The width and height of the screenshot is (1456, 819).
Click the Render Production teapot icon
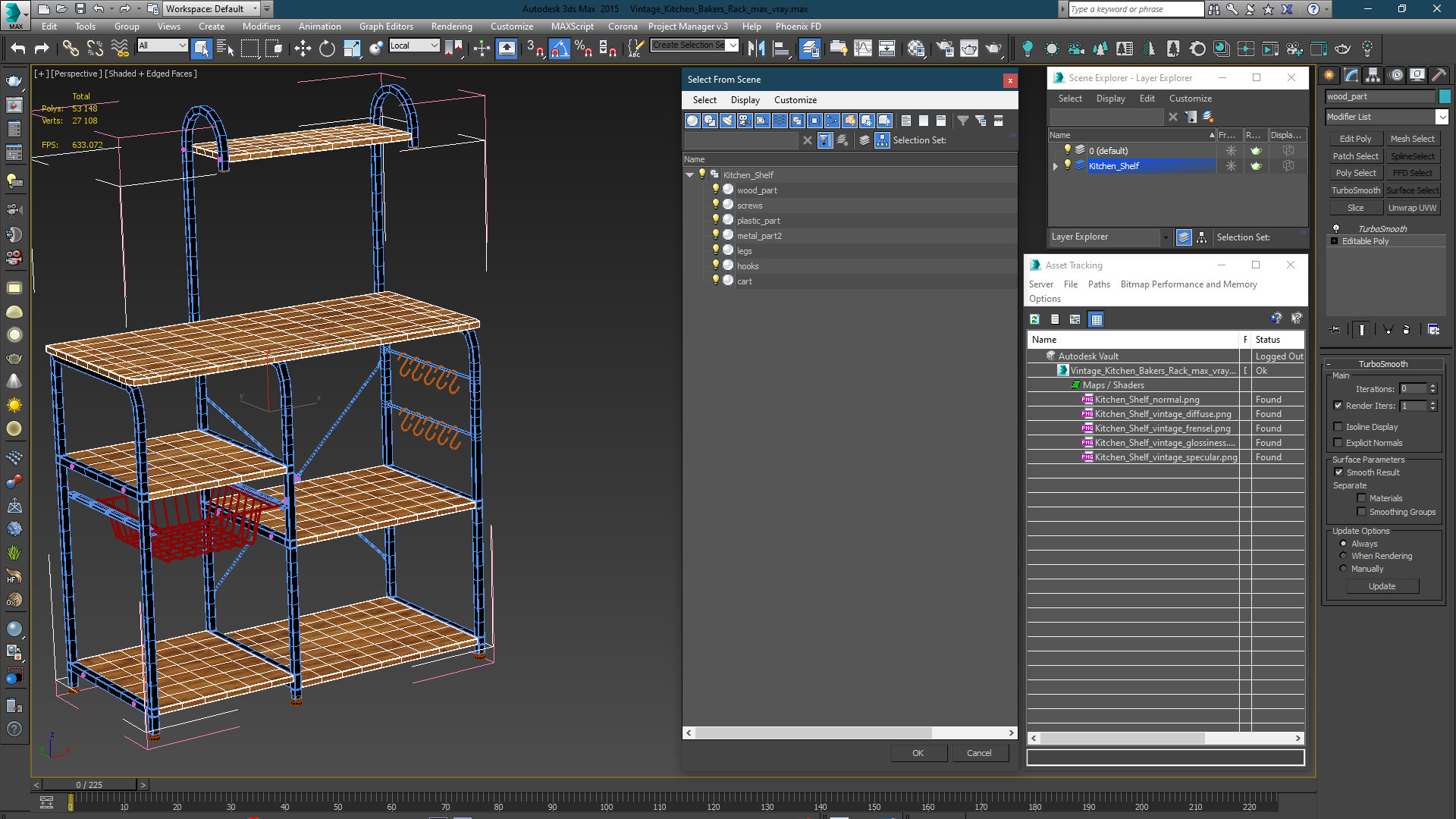point(993,49)
